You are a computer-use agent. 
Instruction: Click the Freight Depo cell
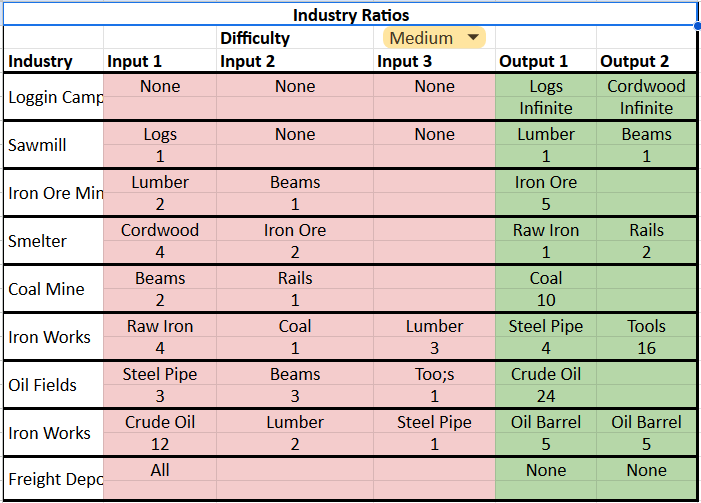pyautogui.click(x=52, y=480)
